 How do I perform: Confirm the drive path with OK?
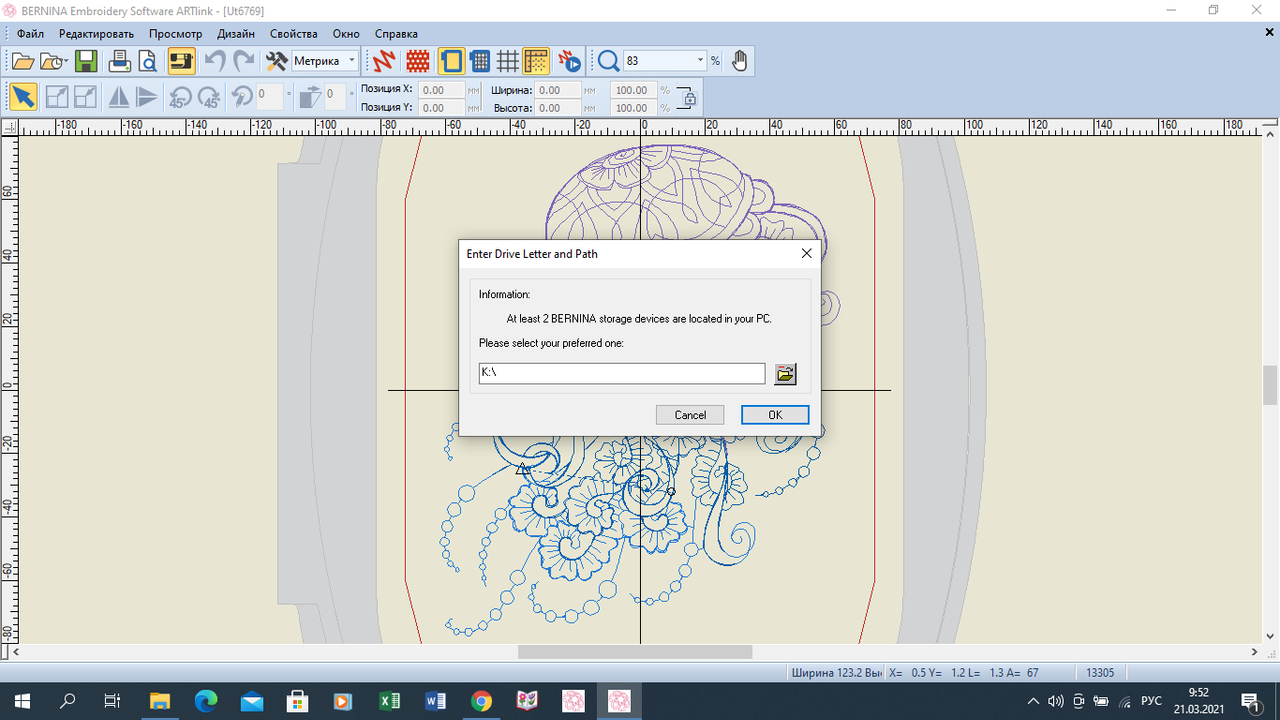tap(775, 415)
